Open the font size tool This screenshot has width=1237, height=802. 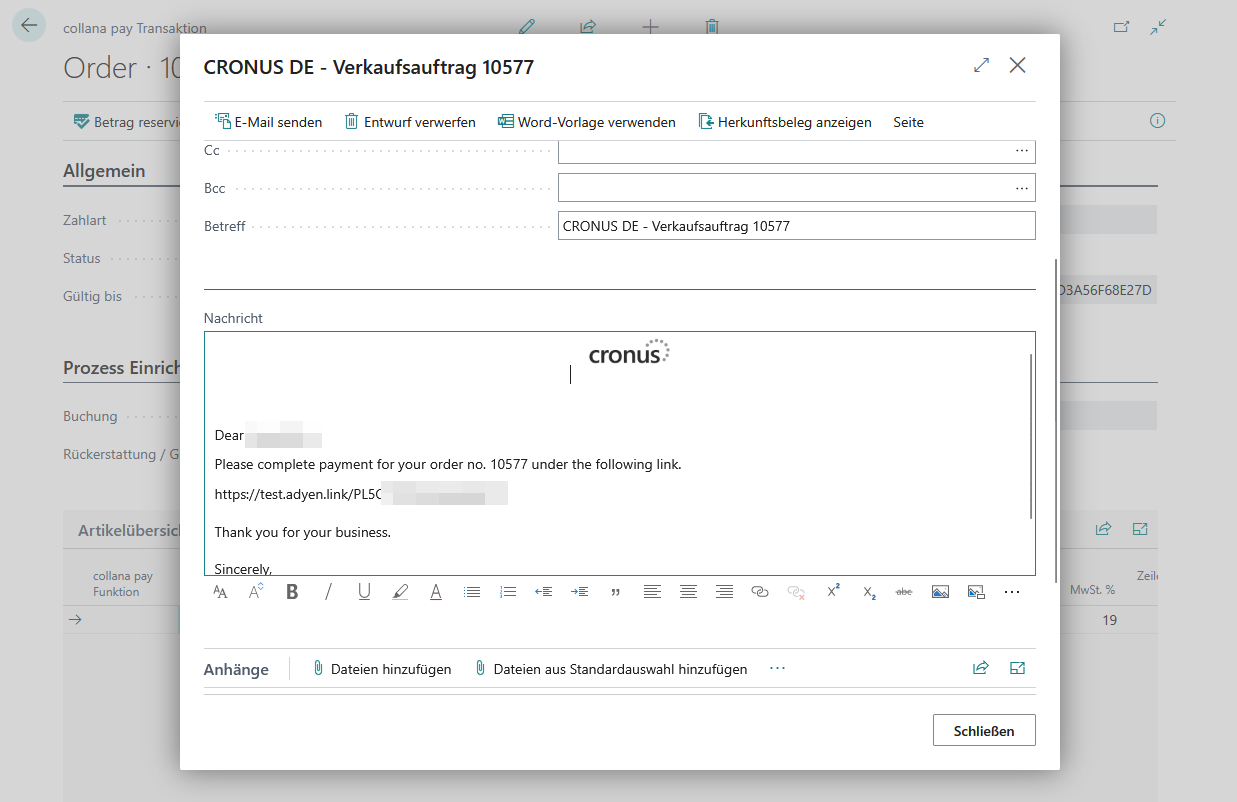pos(256,592)
